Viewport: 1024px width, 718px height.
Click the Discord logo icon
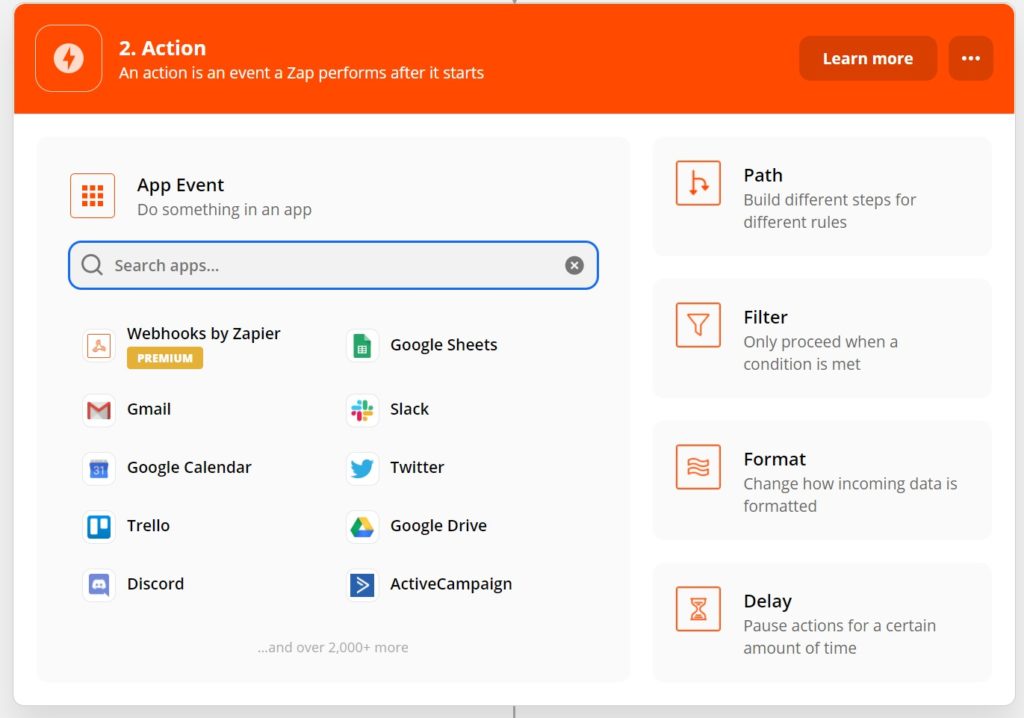pos(99,585)
